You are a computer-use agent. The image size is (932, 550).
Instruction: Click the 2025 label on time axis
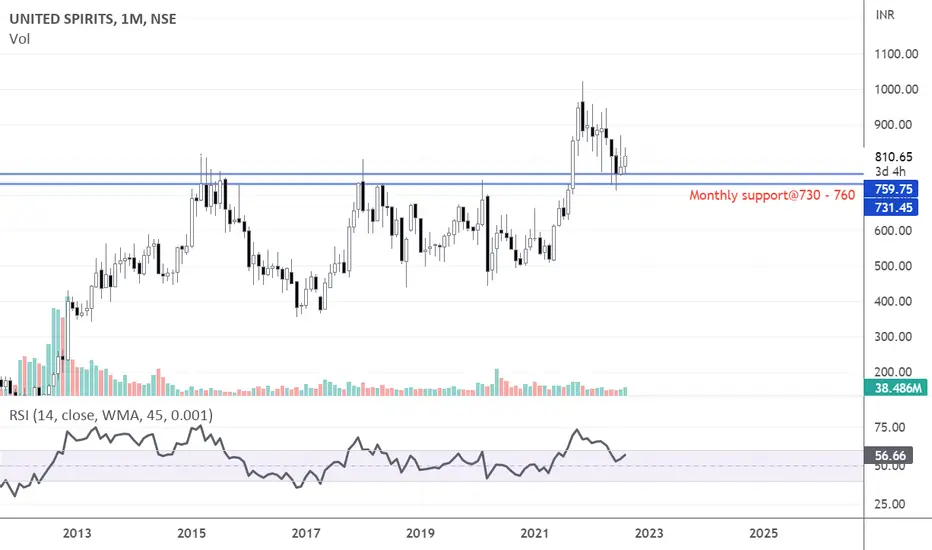pos(763,533)
